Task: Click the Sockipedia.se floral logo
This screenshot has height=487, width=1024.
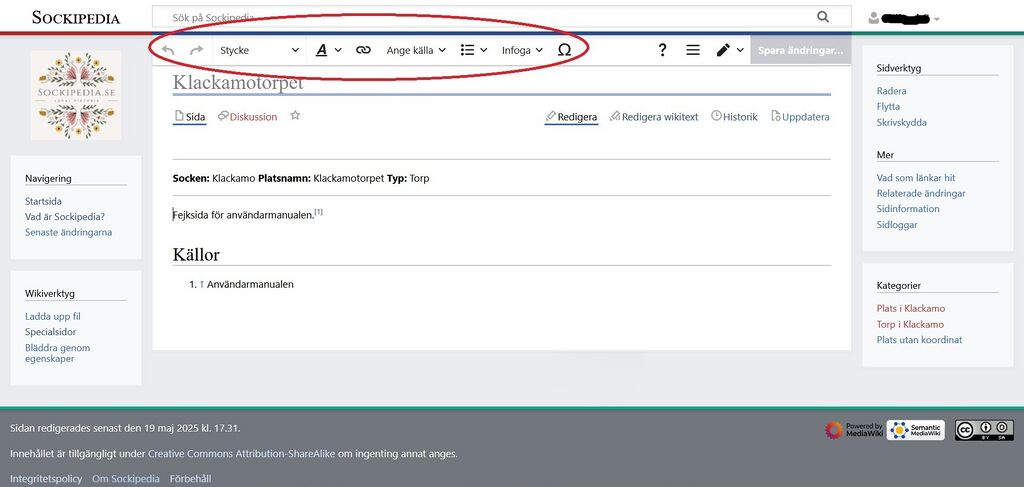Action: 76,95
